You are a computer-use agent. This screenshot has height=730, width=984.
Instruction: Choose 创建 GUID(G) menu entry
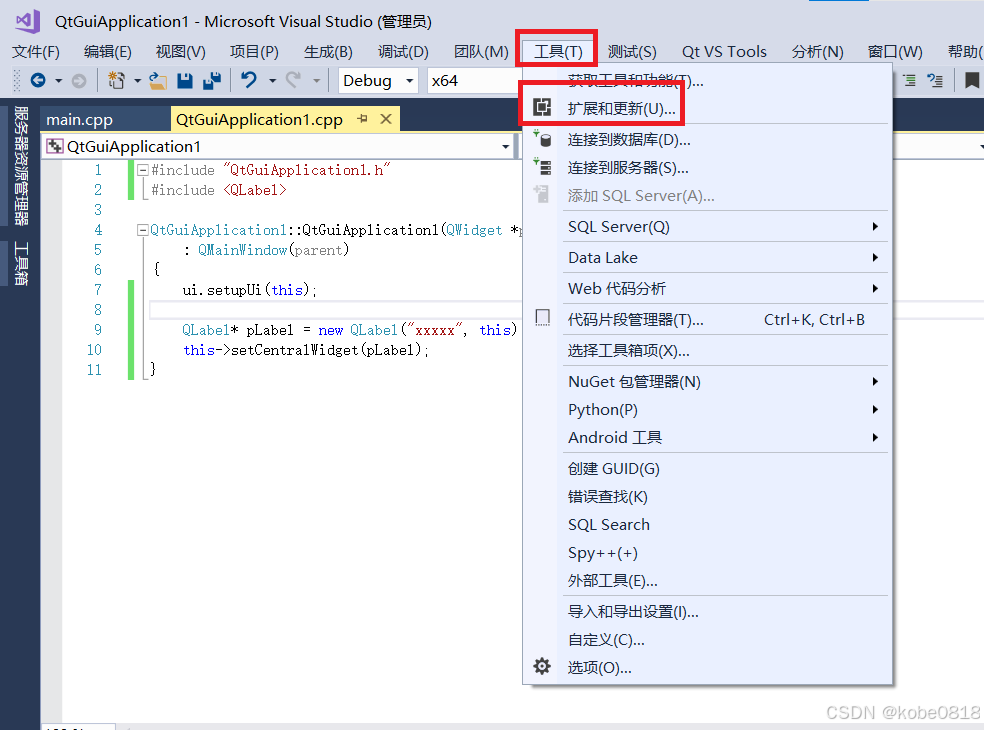point(707,468)
